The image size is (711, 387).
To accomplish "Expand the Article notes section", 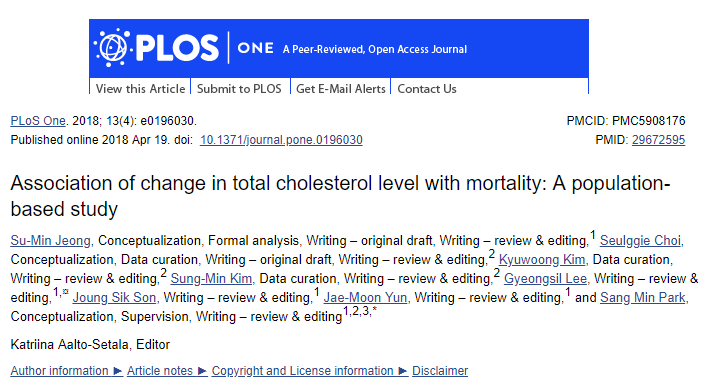I will pyautogui.click(x=167, y=371).
